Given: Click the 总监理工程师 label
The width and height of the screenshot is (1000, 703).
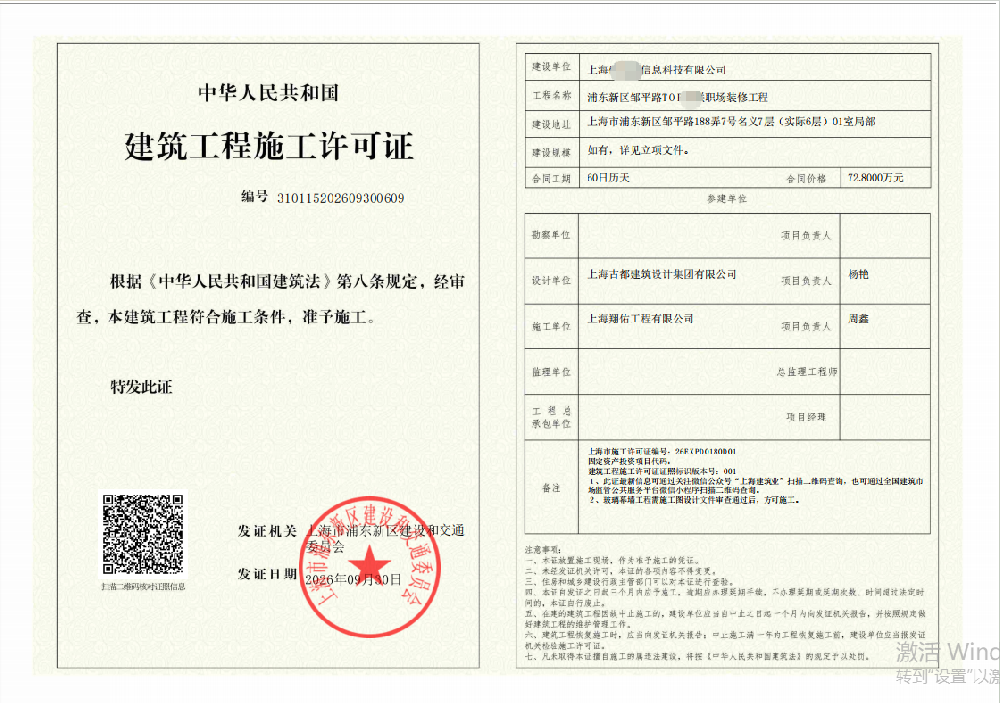Looking at the screenshot, I should (806, 371).
